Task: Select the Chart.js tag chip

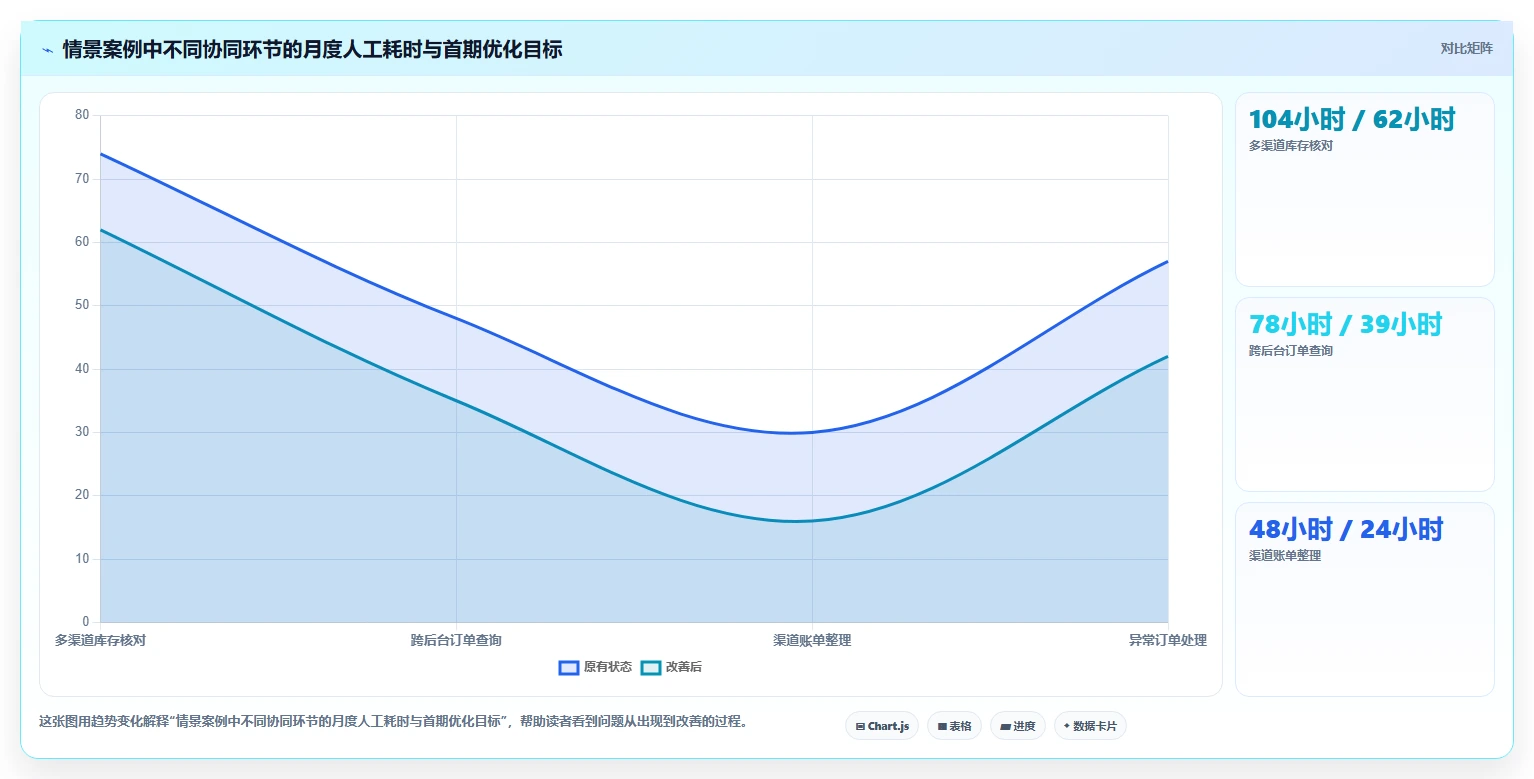Action: [x=882, y=726]
